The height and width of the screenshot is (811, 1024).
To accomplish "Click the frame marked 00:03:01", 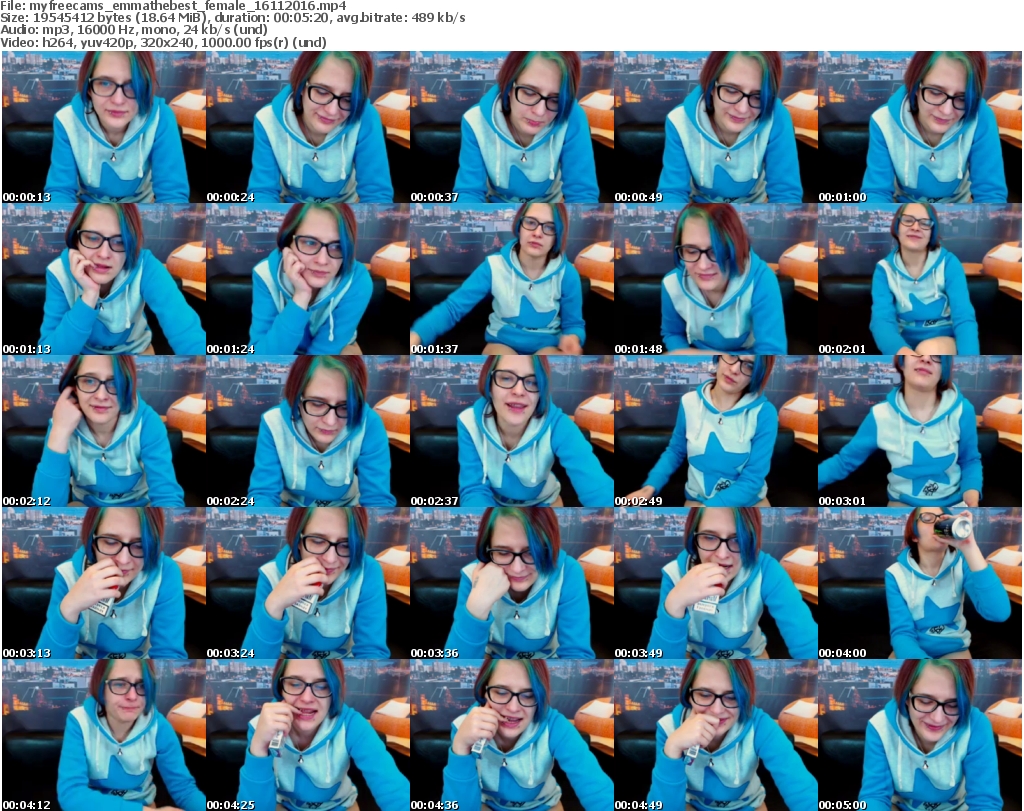I will 919,431.
